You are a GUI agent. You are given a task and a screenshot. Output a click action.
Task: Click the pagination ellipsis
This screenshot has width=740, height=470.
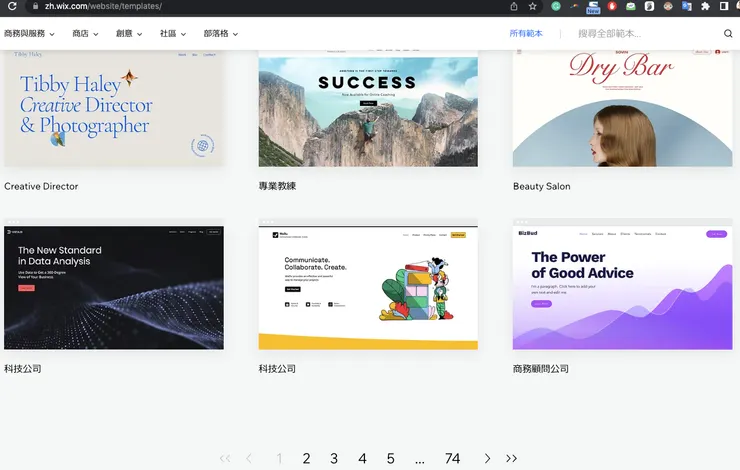420,461
